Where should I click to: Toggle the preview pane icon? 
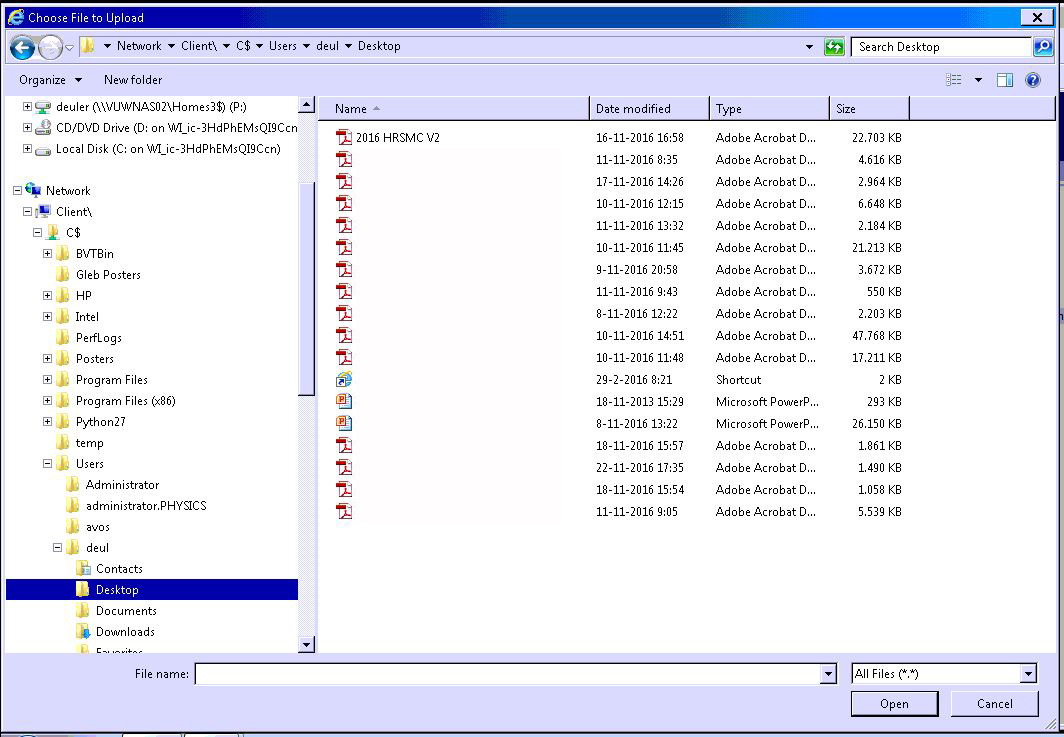(1005, 80)
